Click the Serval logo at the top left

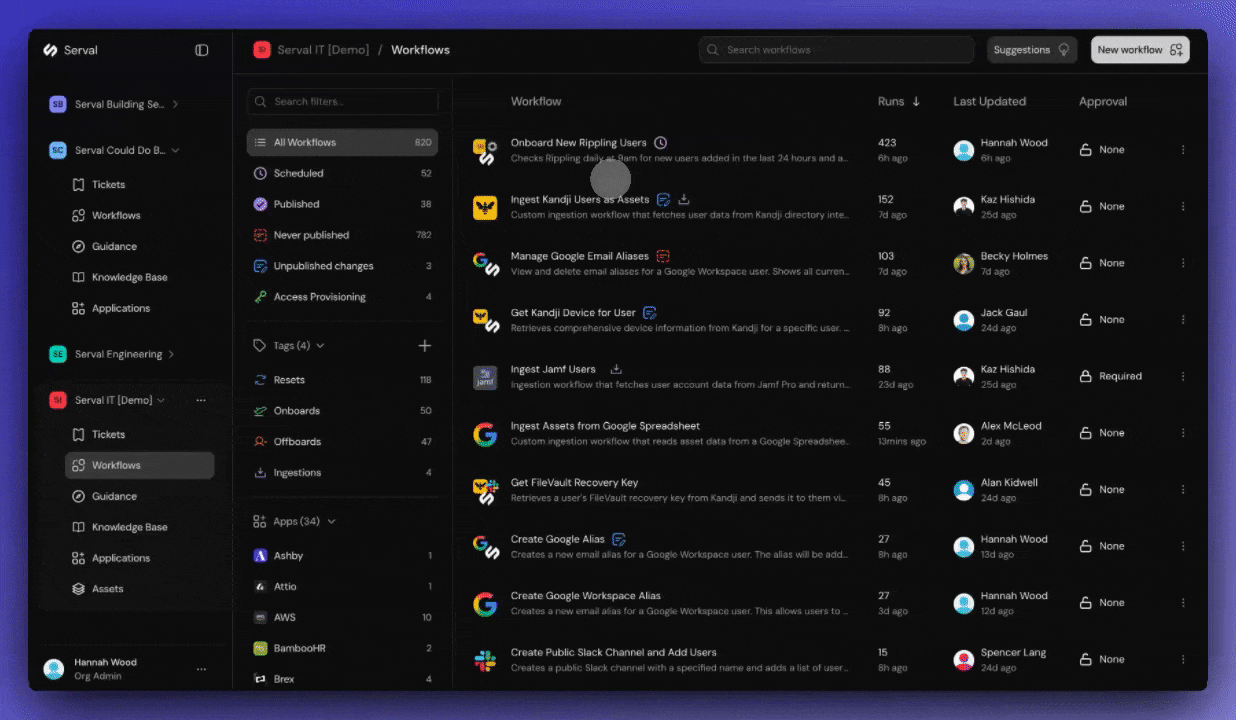[x=49, y=49]
